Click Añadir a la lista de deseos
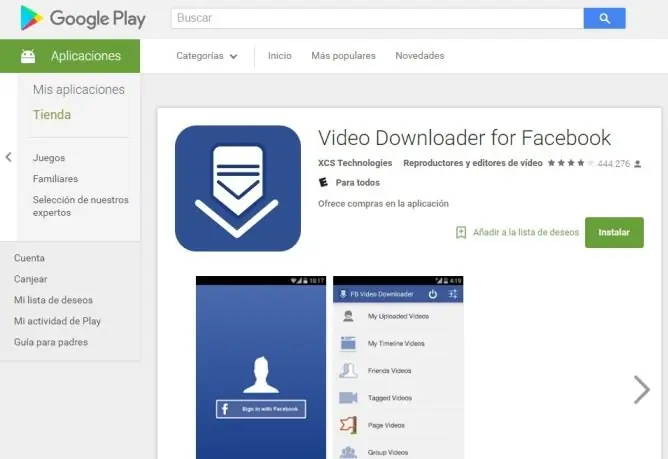The width and height of the screenshot is (668, 459). point(526,232)
